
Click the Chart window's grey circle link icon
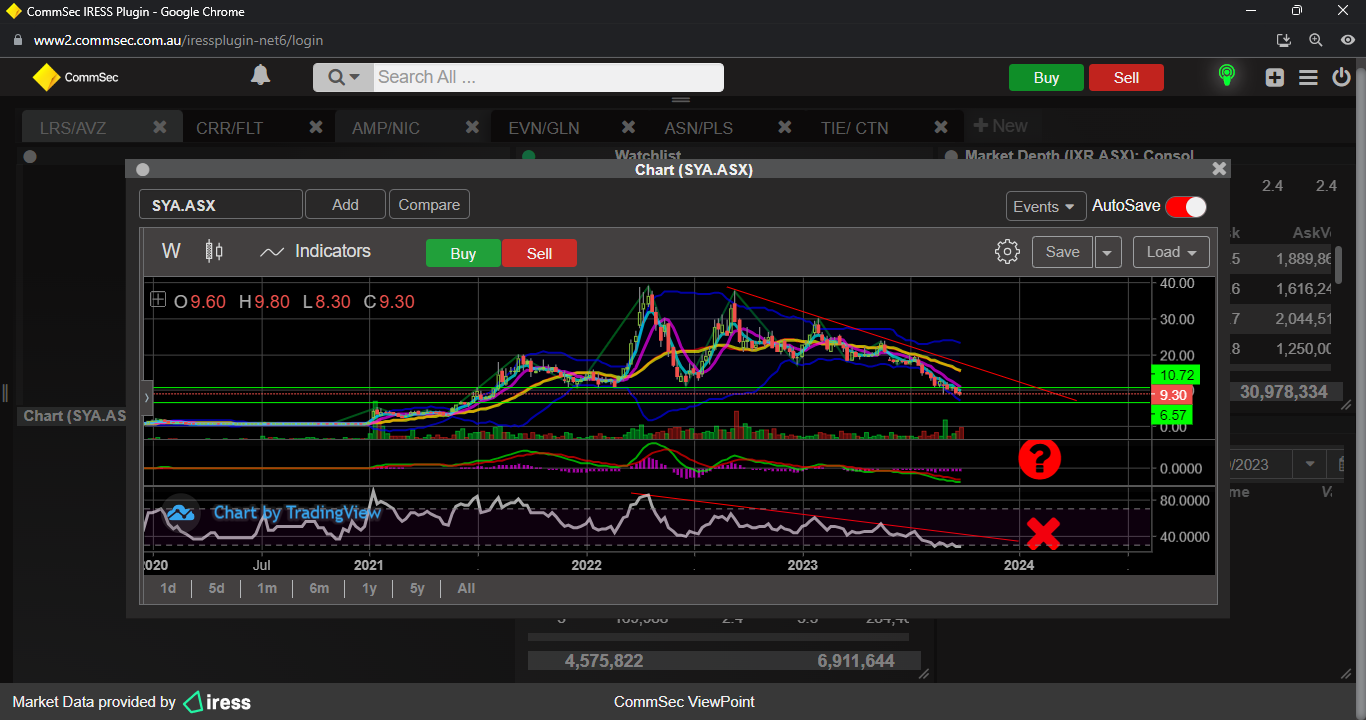(142, 170)
